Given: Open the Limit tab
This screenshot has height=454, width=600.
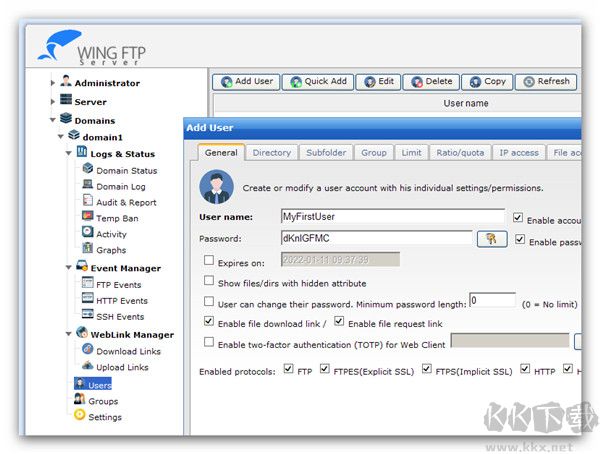Looking at the screenshot, I should click(x=411, y=152).
